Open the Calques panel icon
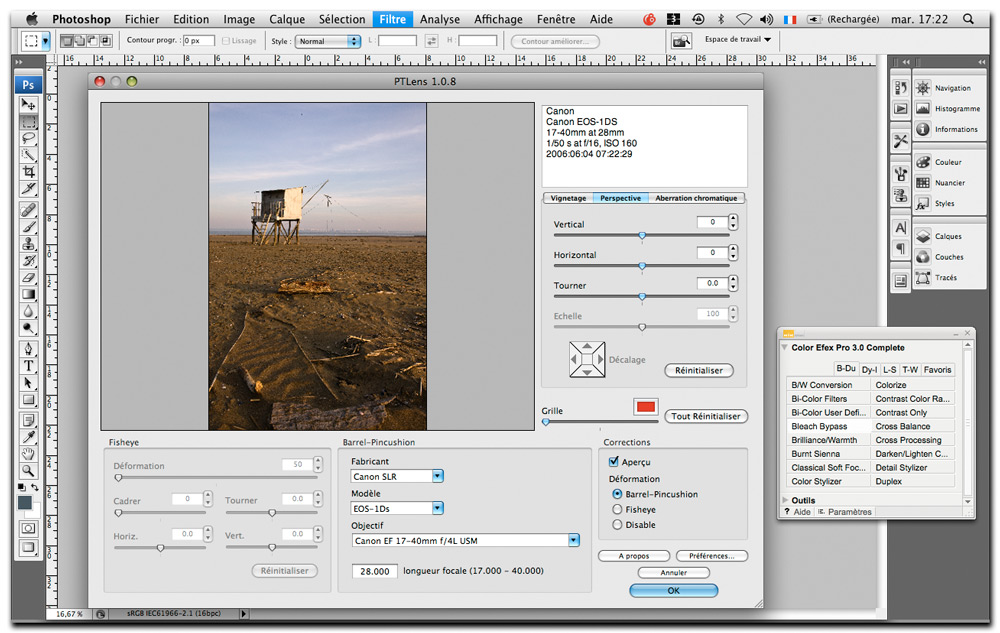 click(923, 236)
